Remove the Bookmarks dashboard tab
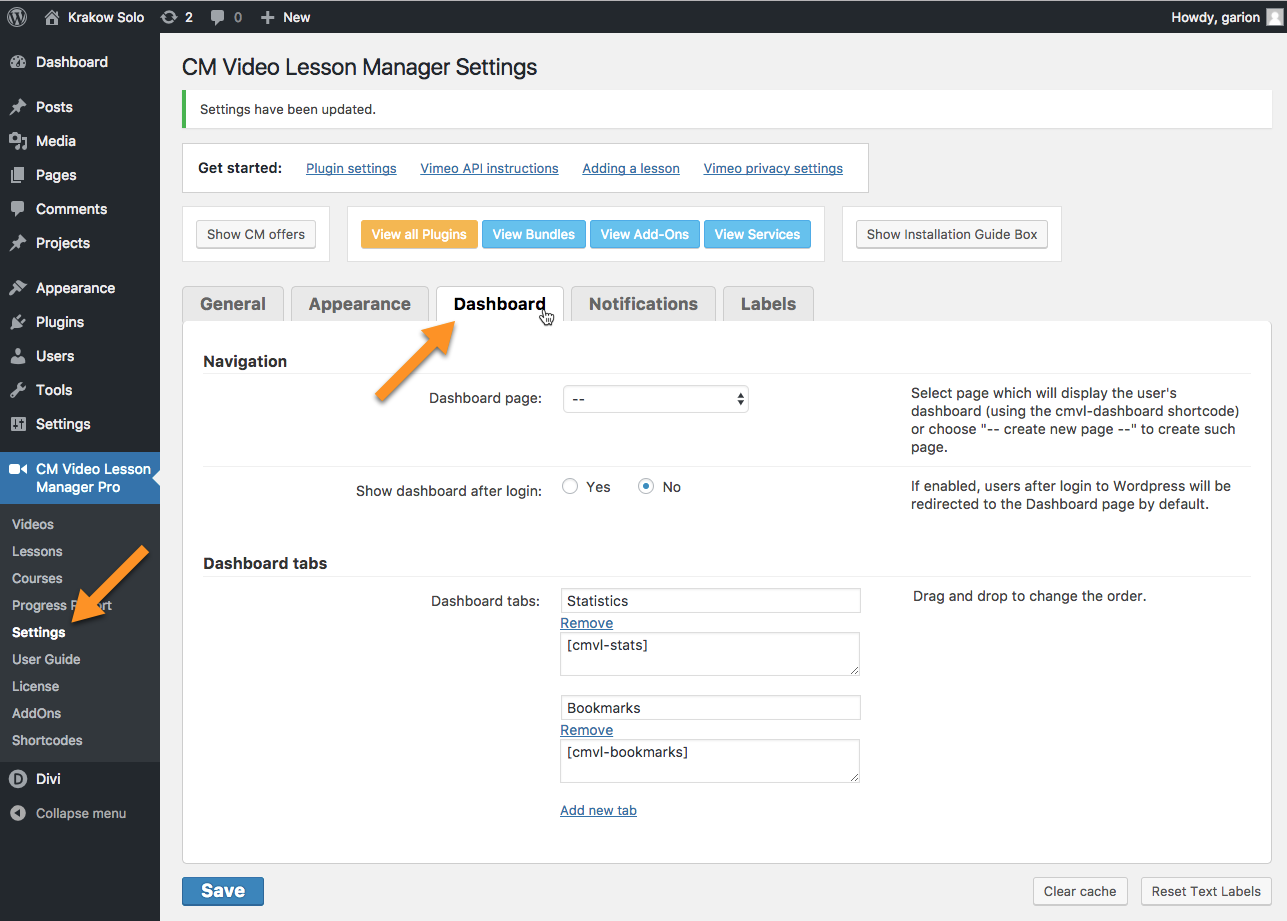 pos(586,730)
